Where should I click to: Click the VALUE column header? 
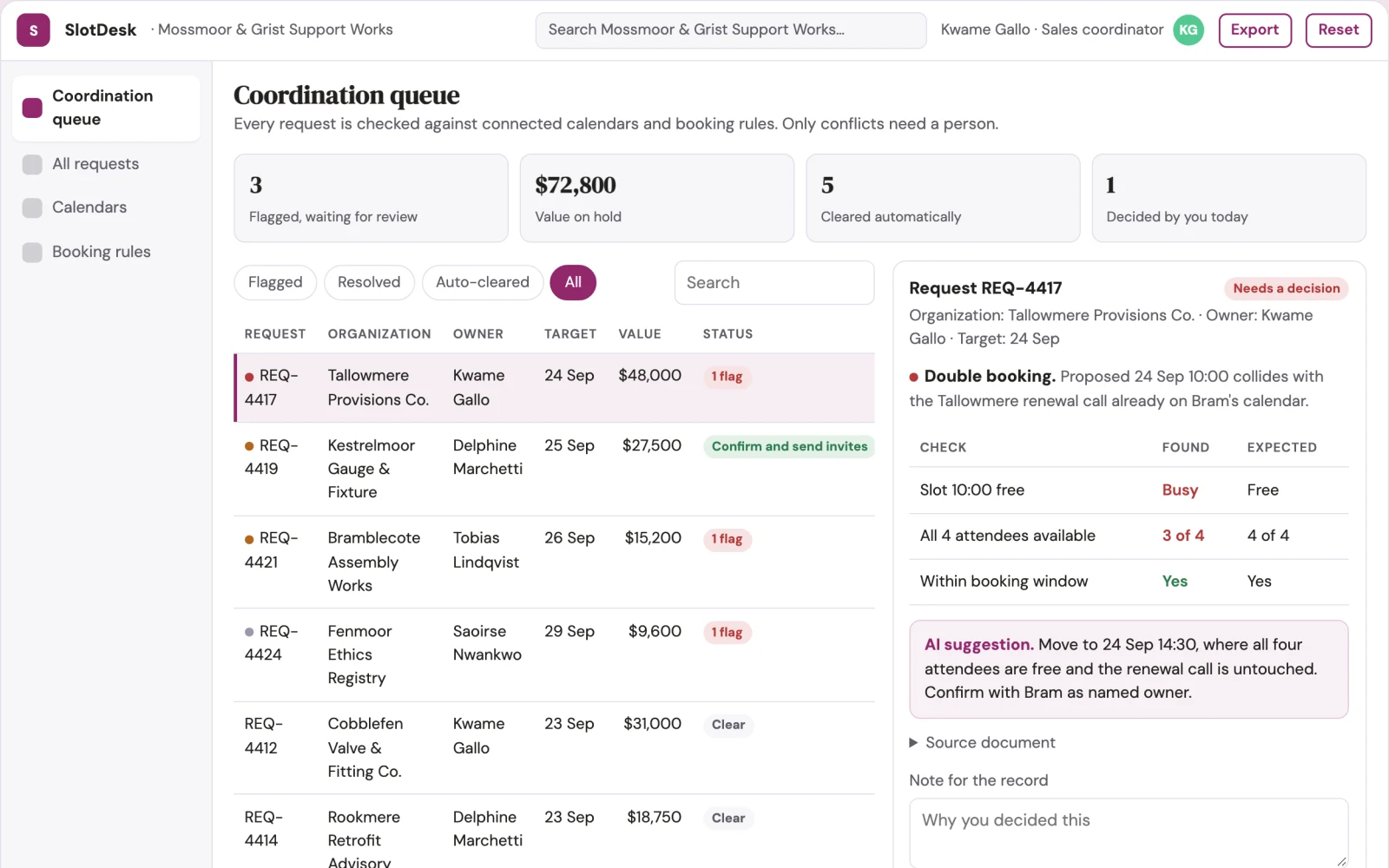[x=640, y=334]
